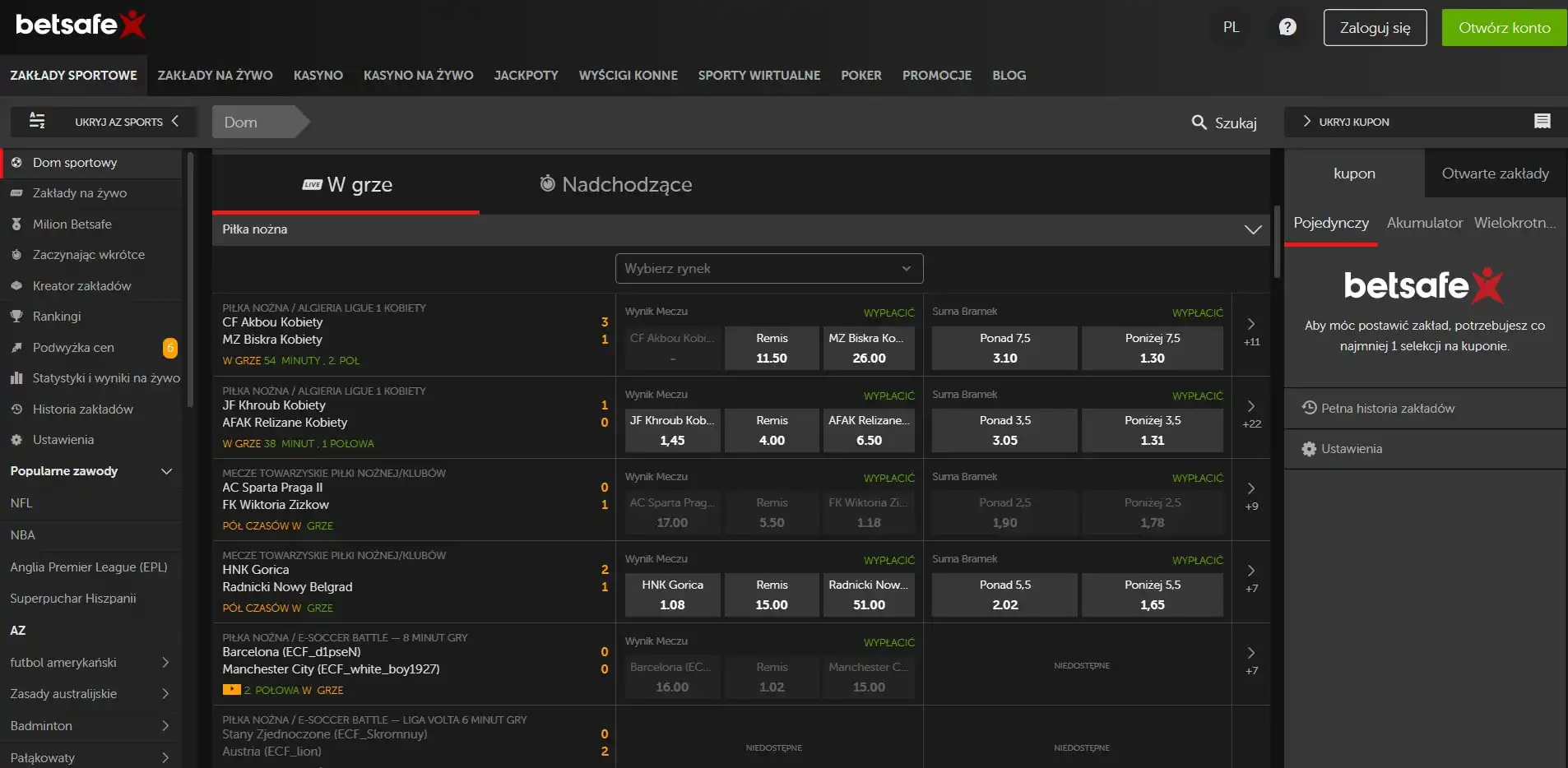Image resolution: width=1568 pixels, height=768 pixels.
Task: Click the live stream icon for Barcelona match
Action: [231, 690]
